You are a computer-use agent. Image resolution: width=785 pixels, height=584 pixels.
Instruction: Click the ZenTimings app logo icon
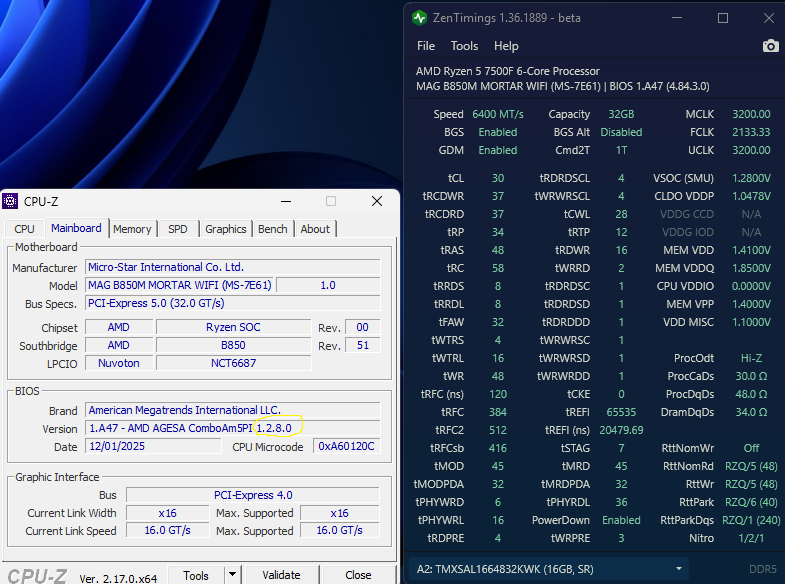(420, 18)
